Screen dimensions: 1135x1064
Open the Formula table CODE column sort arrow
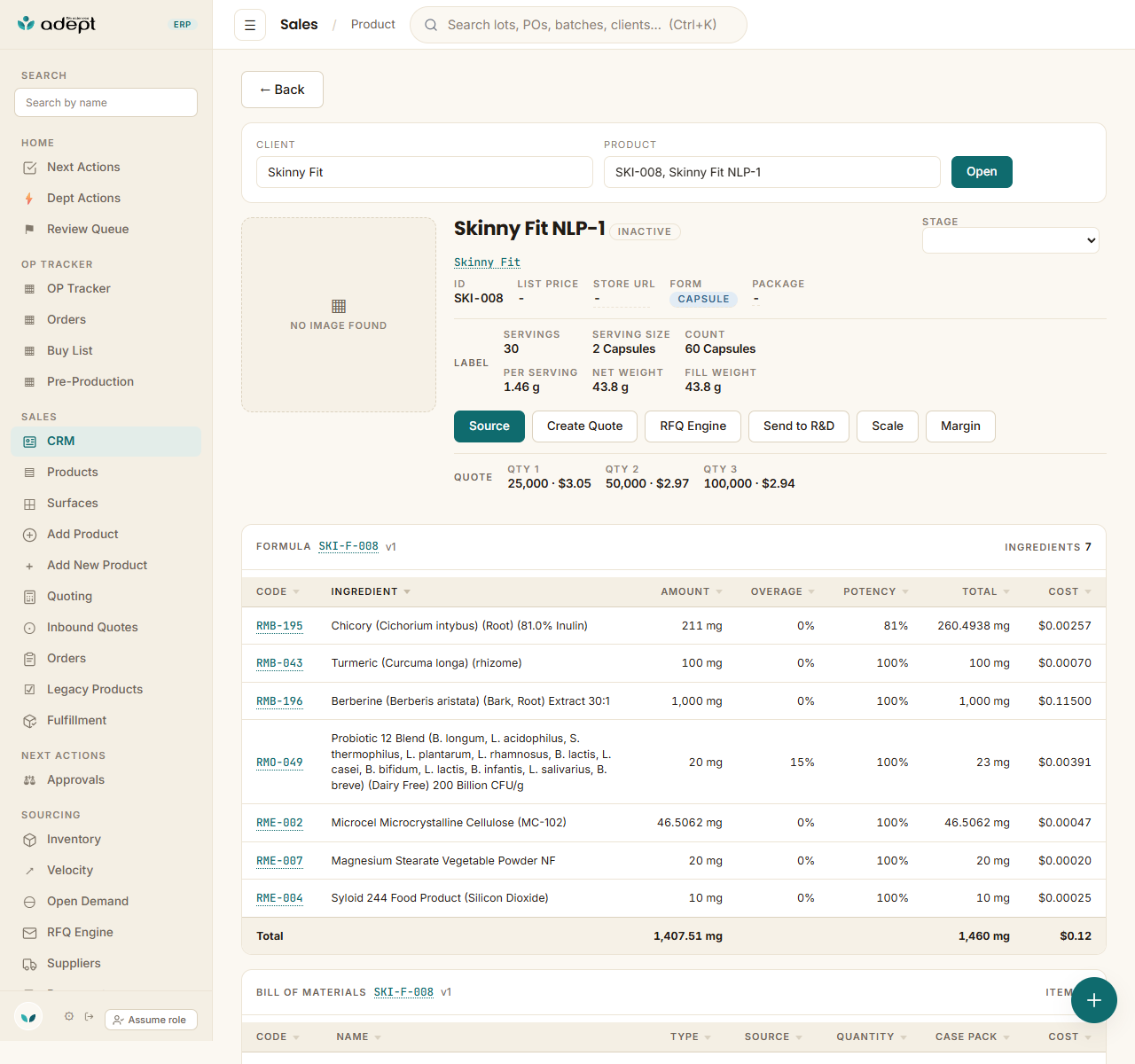click(296, 592)
